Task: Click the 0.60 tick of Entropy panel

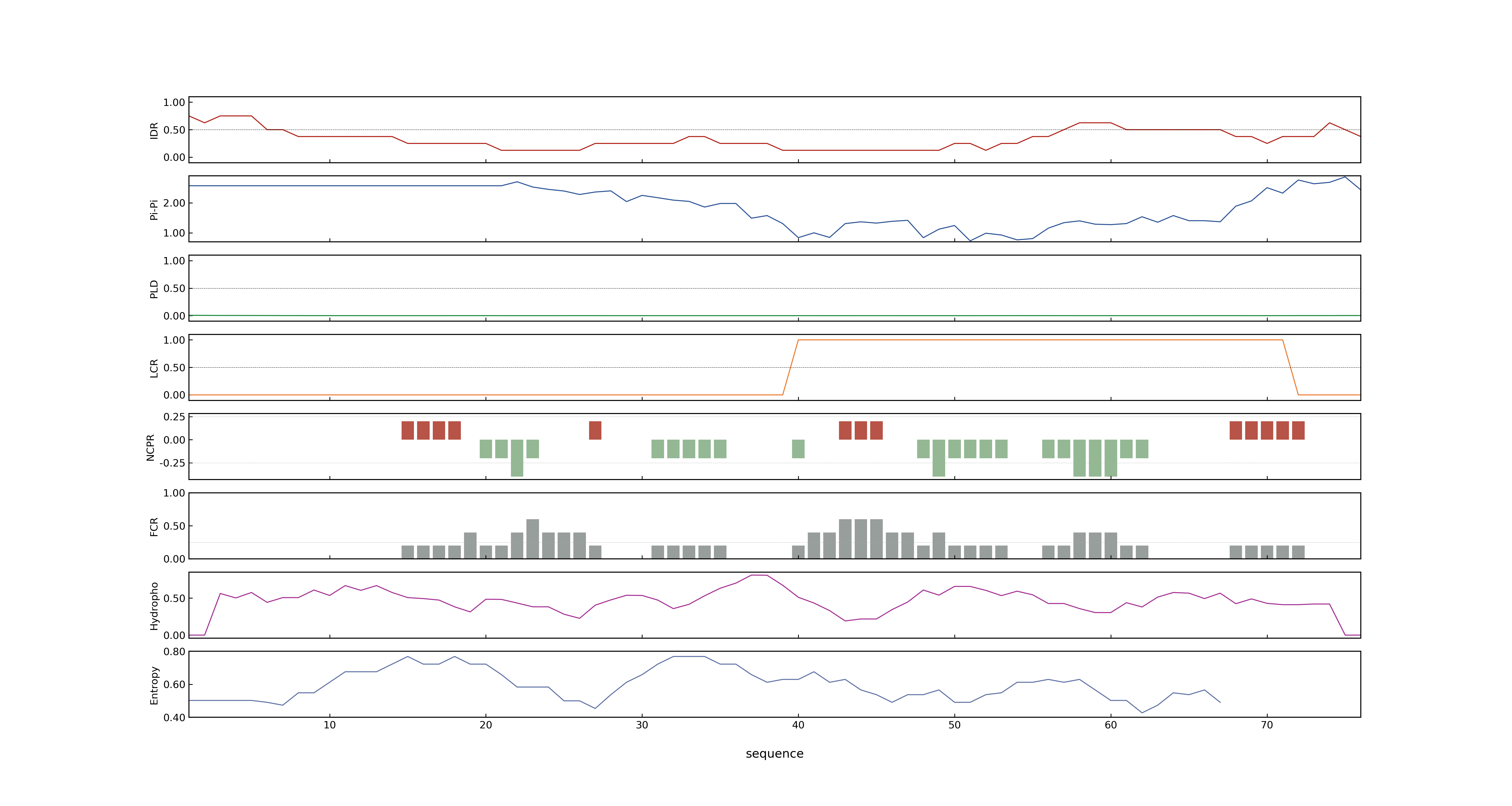Action: tap(174, 685)
